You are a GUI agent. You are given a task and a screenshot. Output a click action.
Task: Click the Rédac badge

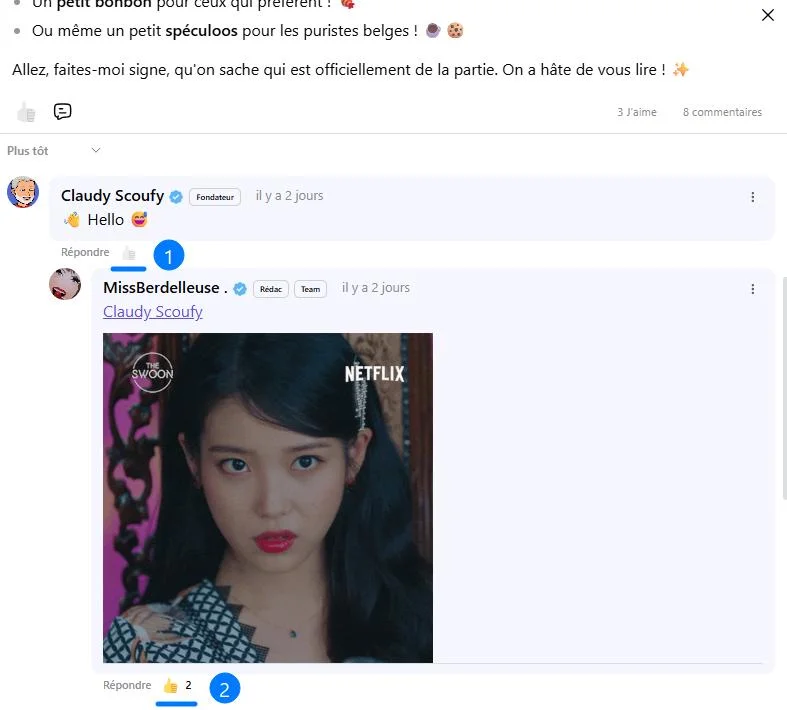coord(271,289)
